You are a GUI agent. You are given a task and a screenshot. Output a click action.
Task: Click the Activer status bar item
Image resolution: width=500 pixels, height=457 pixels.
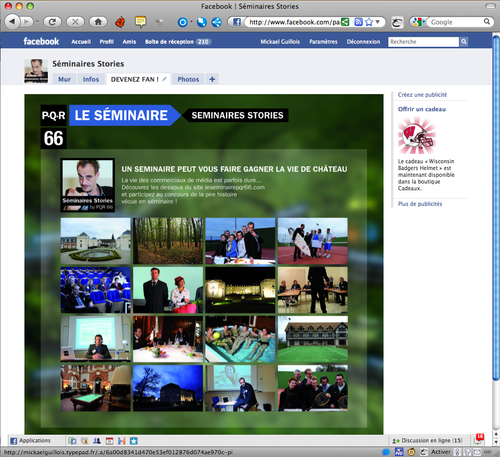[441, 452]
